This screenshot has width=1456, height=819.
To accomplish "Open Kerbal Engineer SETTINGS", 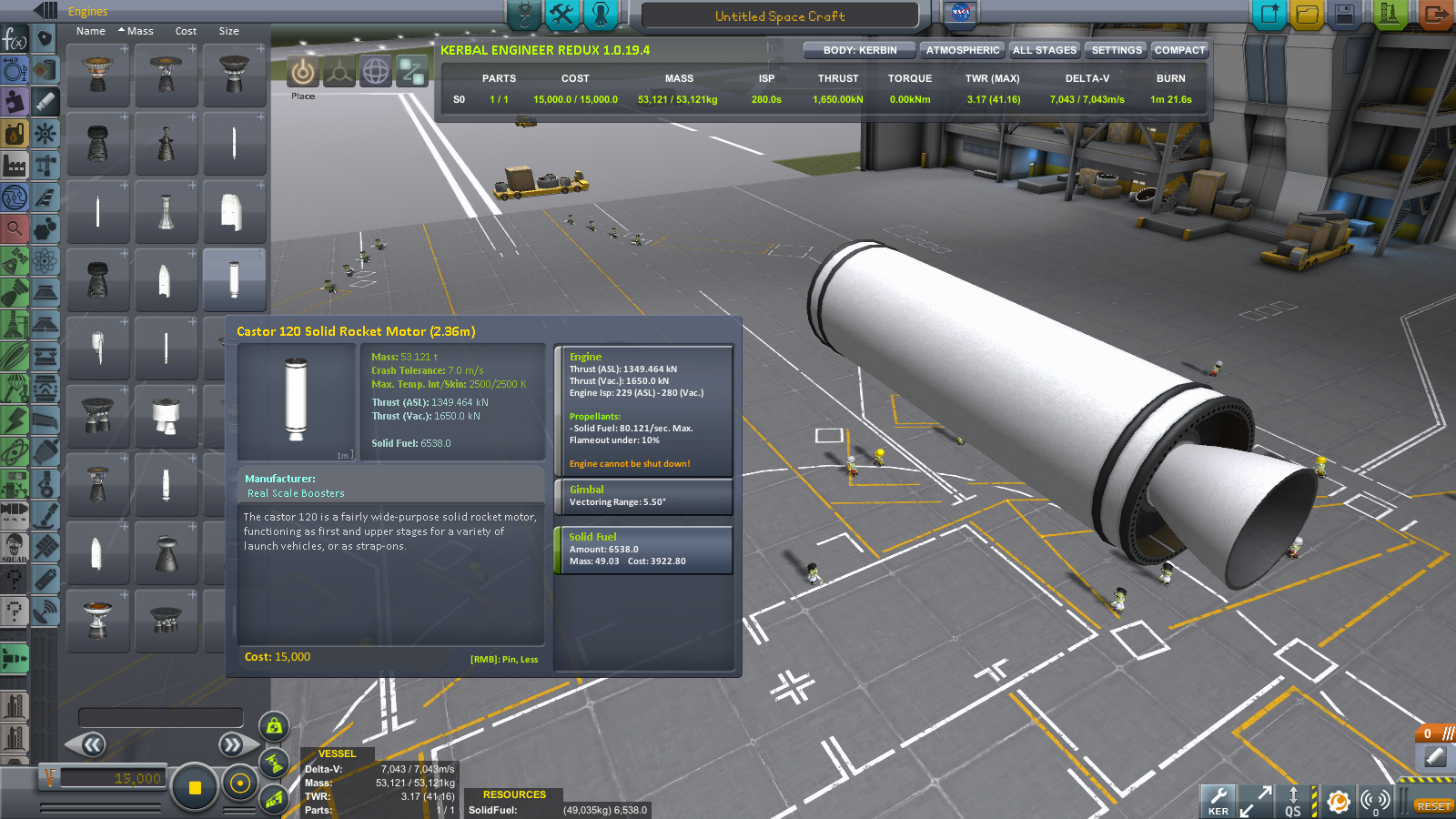I will (x=1116, y=50).
